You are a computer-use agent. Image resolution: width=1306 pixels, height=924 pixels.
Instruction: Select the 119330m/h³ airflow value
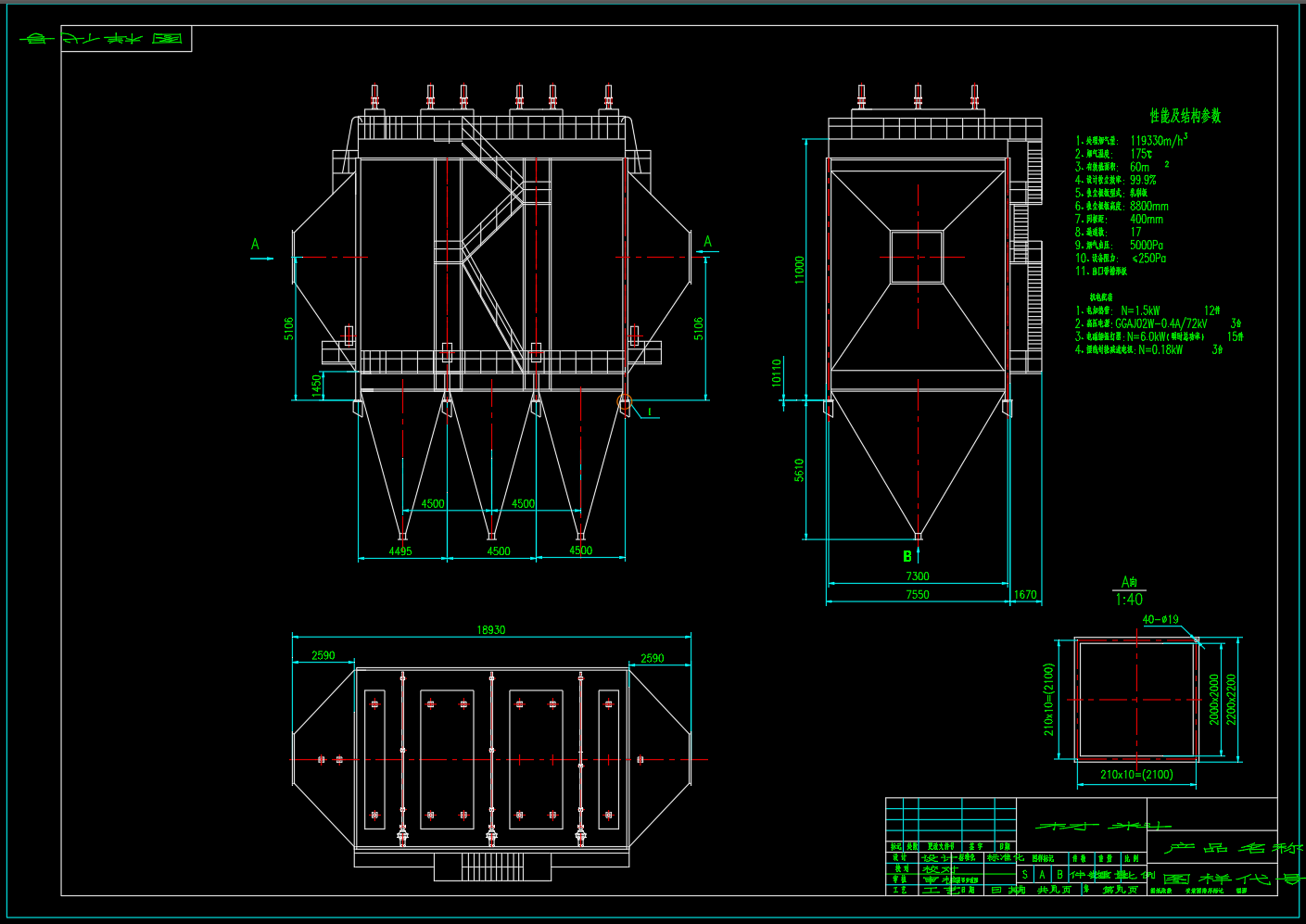(1158, 141)
